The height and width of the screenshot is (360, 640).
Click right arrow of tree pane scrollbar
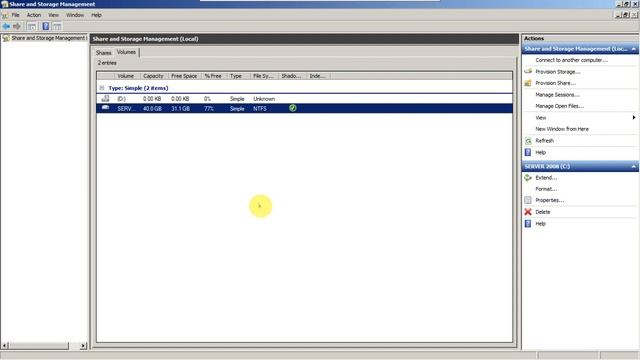point(83,346)
